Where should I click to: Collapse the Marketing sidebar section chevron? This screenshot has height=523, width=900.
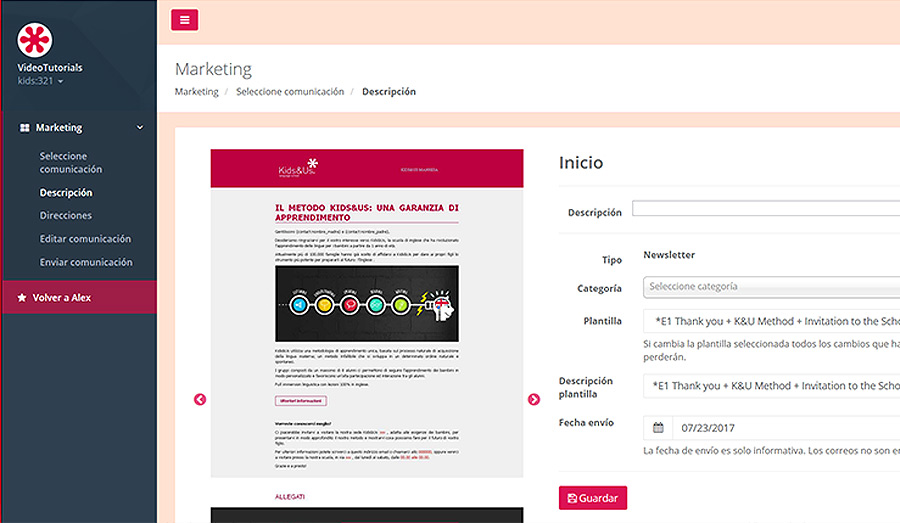[139, 127]
